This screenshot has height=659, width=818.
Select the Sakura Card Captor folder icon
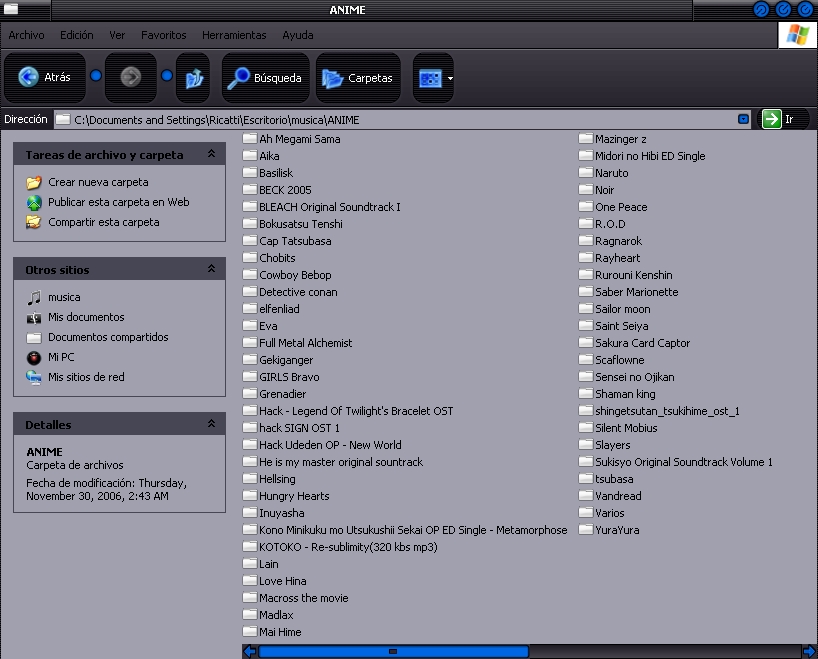[x=586, y=342]
